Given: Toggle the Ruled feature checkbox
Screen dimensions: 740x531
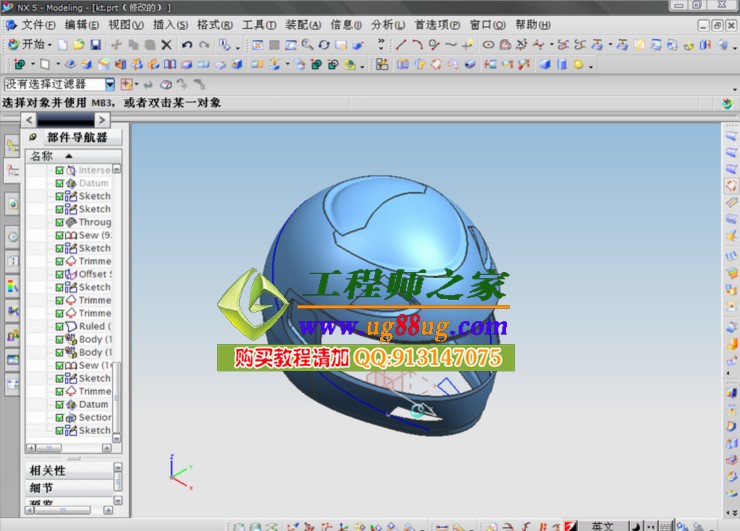Looking at the screenshot, I should coord(60,327).
